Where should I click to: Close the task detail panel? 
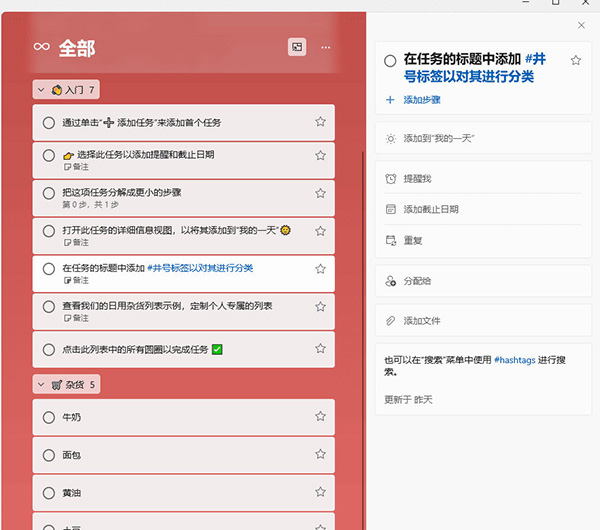[582, 25]
